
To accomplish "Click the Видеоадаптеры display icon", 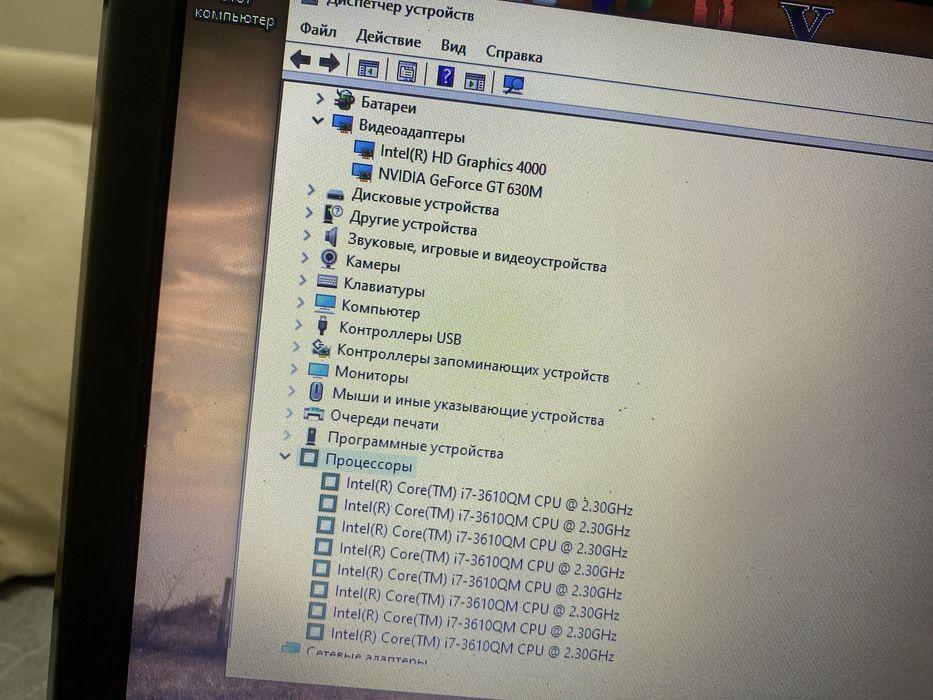I will [342, 123].
